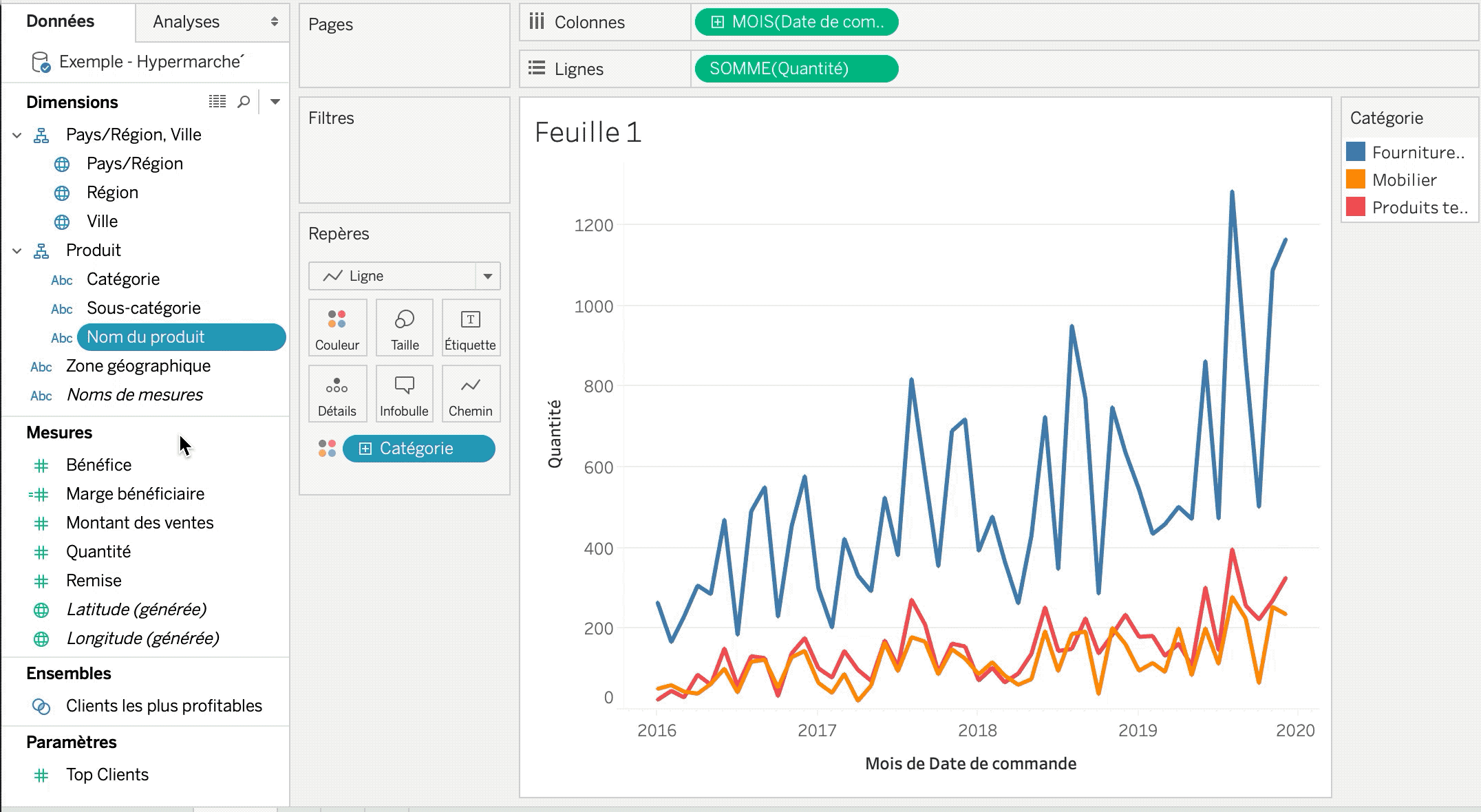Open the Analyses pane selector arrows
1481x812 pixels.
click(275, 22)
